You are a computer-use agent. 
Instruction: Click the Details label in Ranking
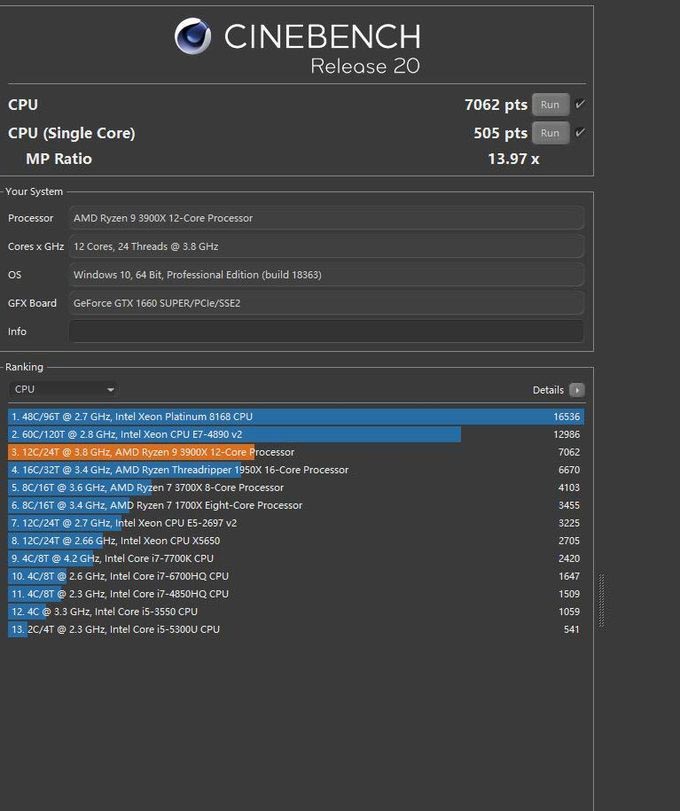tap(548, 390)
